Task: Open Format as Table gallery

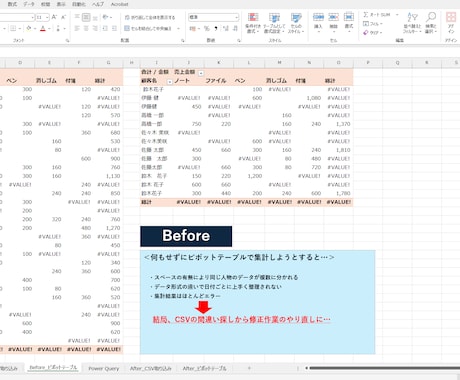Action: [274, 23]
